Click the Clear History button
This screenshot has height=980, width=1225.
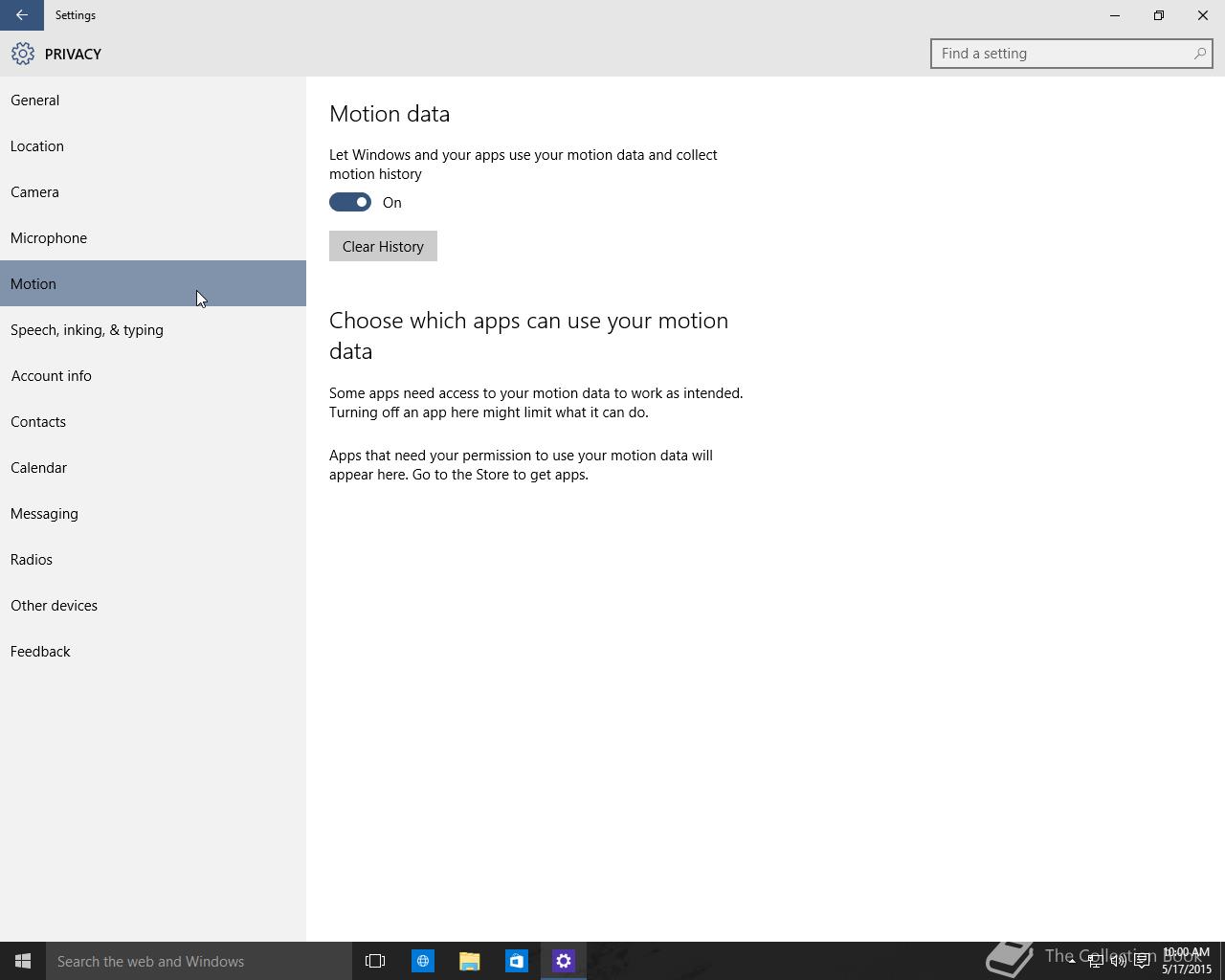pos(383,246)
